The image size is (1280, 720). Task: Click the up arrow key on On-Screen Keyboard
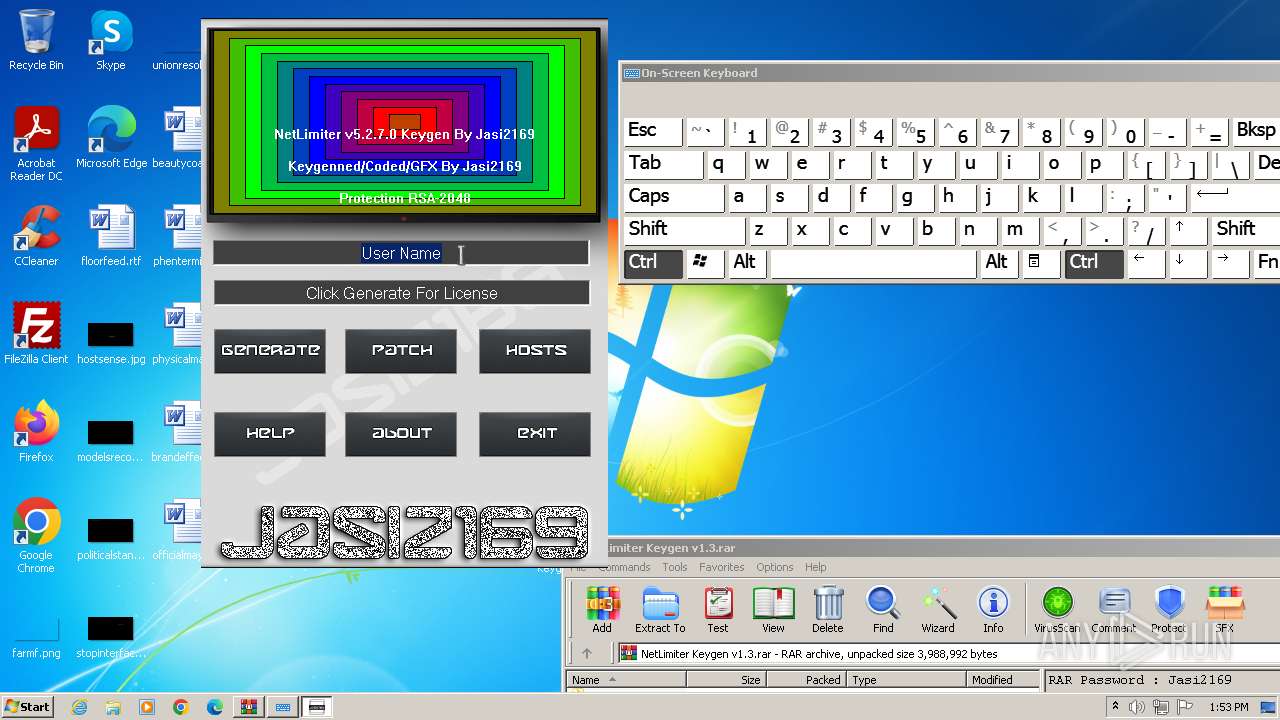pyautogui.click(x=1186, y=230)
